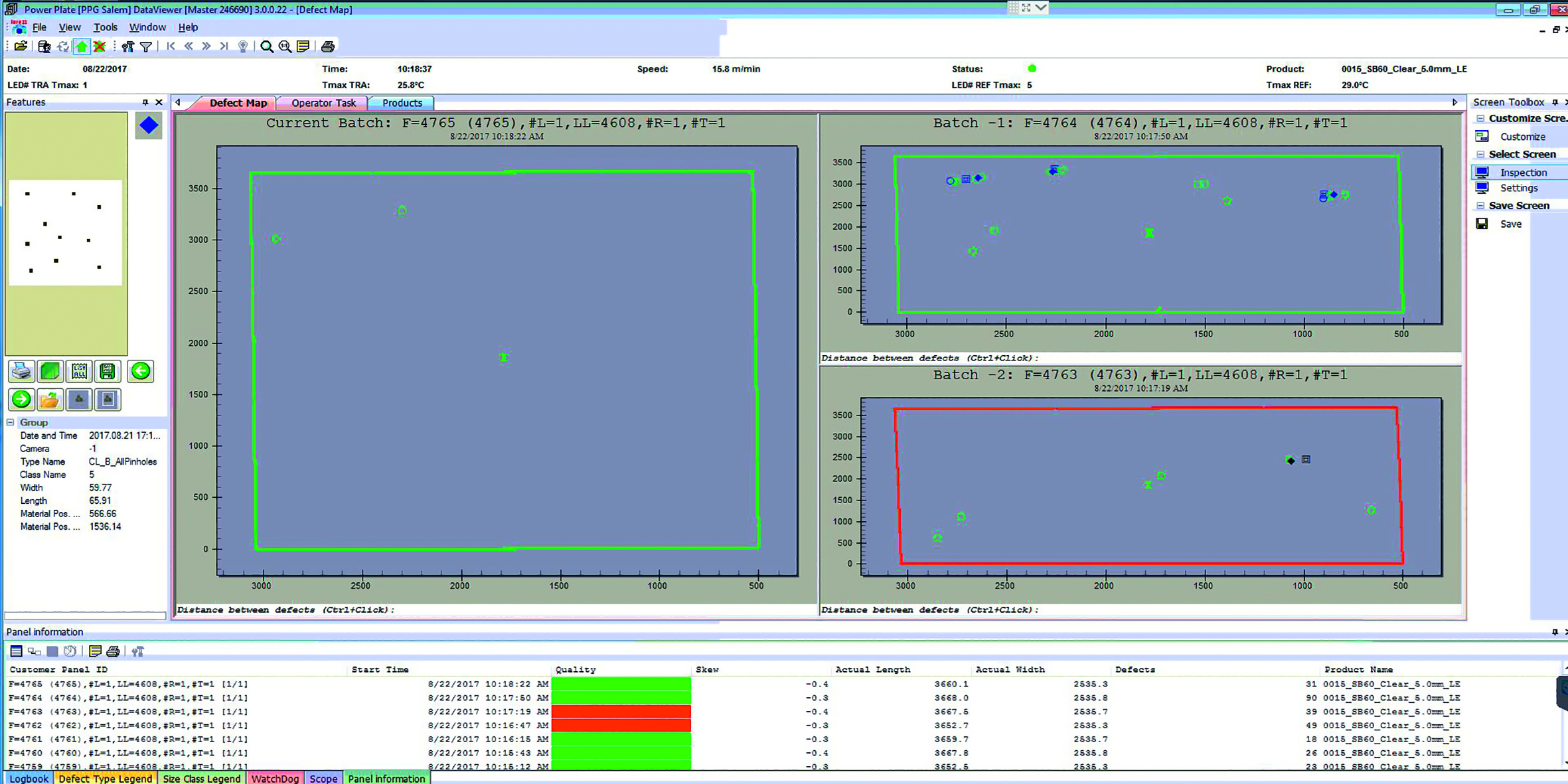This screenshot has height=784, width=1568.
Task: Open the Tools menu
Action: tap(105, 27)
